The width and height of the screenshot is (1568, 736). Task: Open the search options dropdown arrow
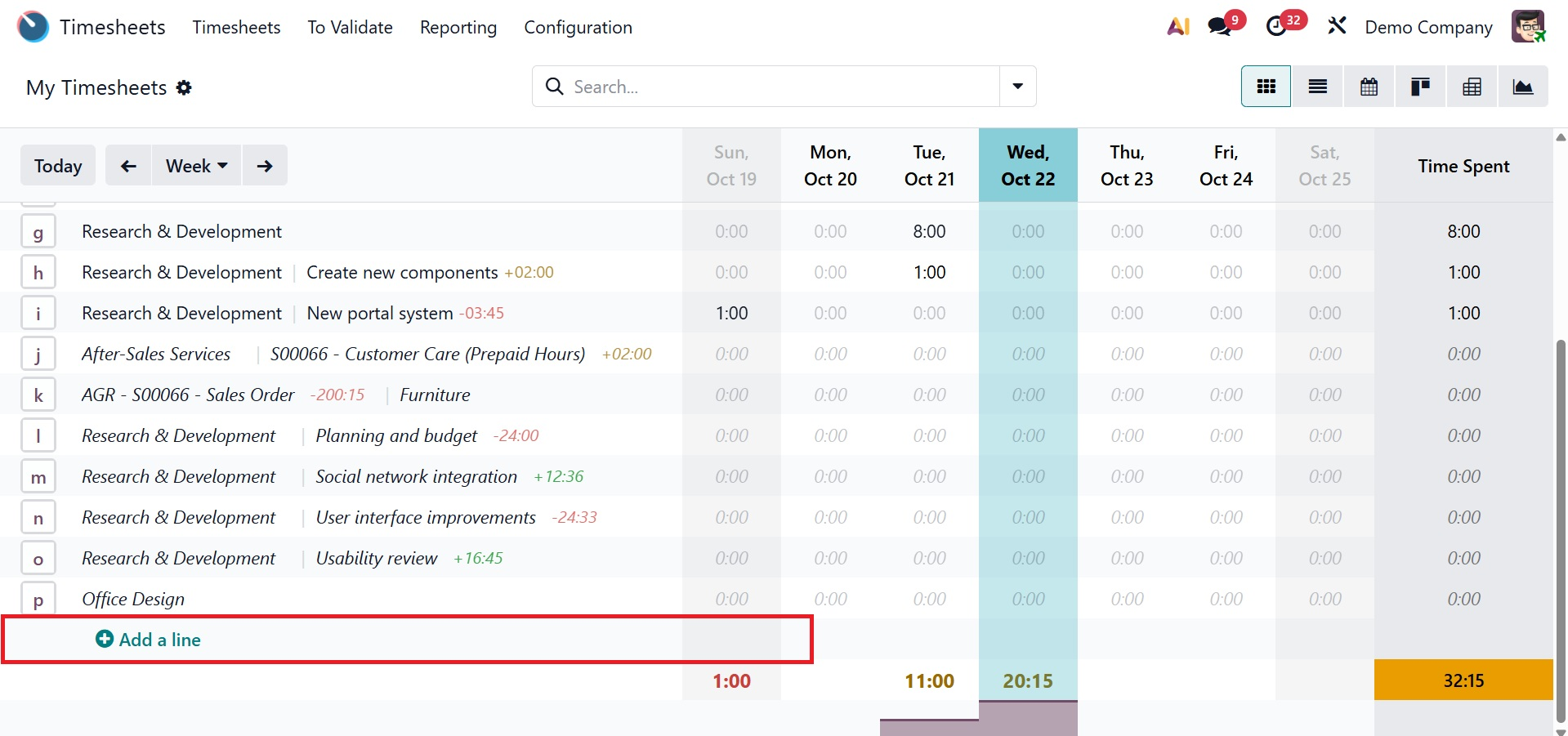1017,87
